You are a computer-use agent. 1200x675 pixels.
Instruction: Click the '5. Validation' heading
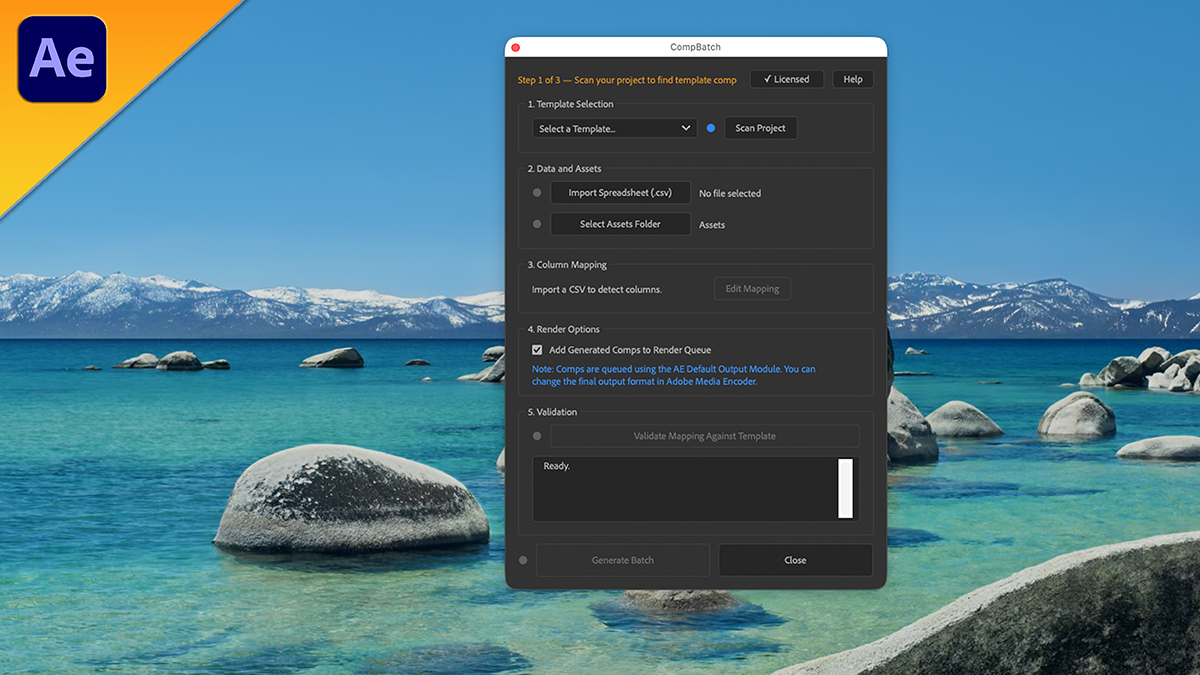552,412
